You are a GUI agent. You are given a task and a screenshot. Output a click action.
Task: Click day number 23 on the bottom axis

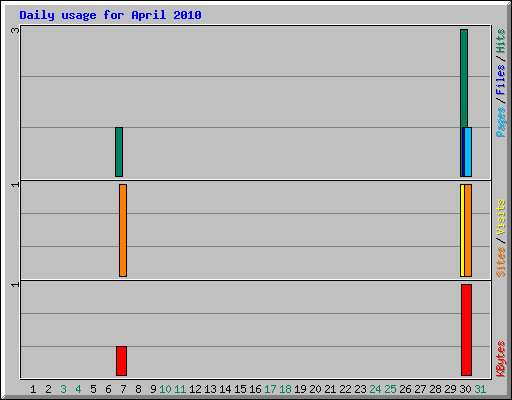click(360, 389)
